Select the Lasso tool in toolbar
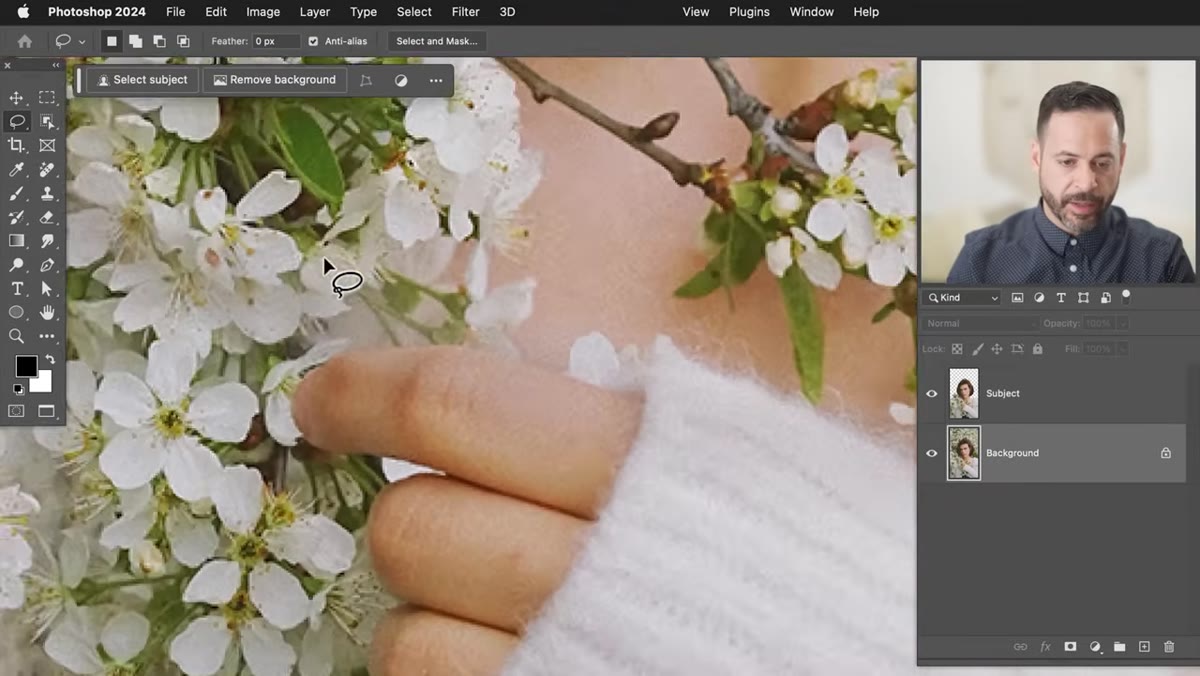The image size is (1200, 676). 17,121
